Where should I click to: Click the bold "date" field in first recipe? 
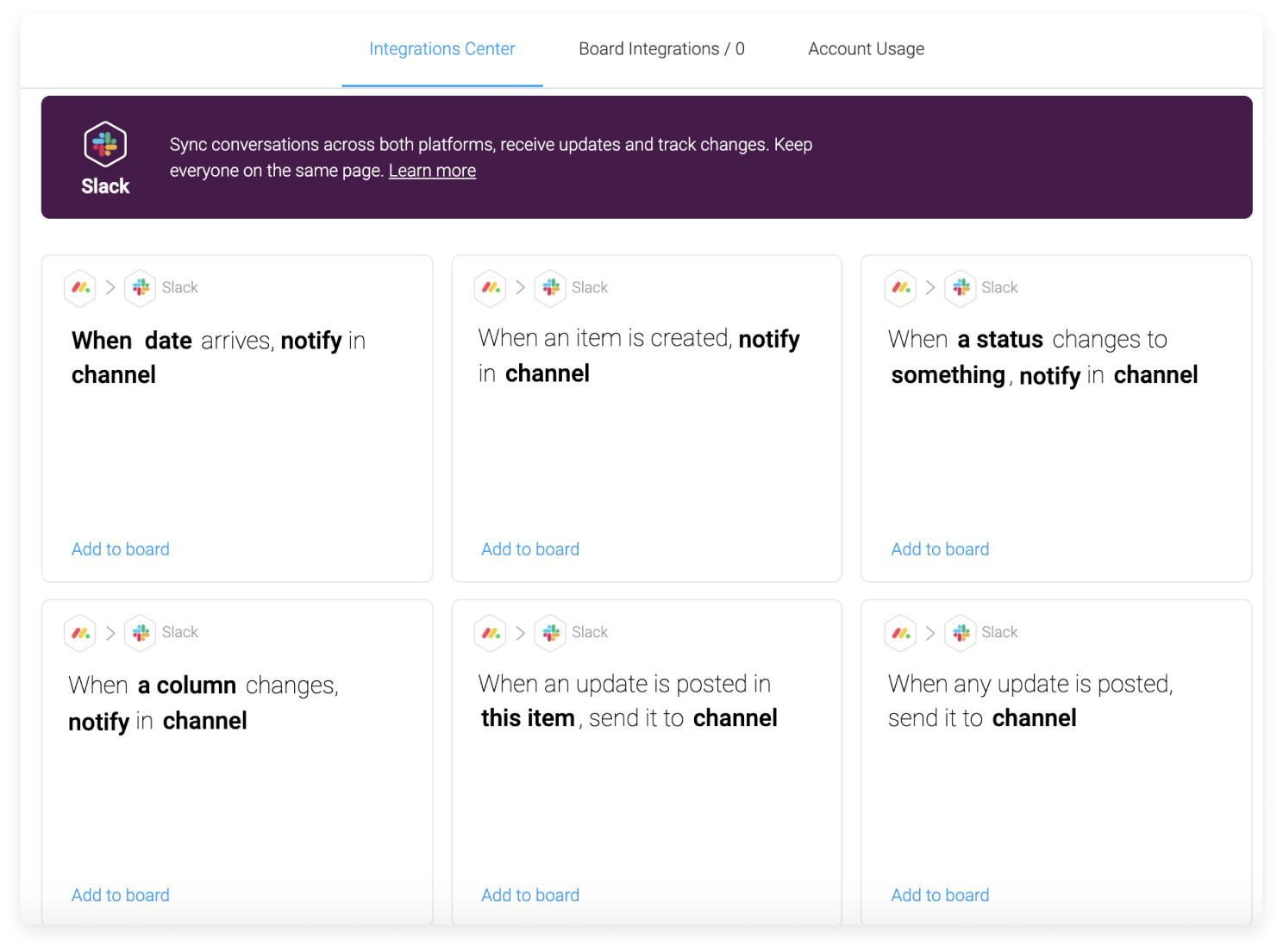(168, 341)
